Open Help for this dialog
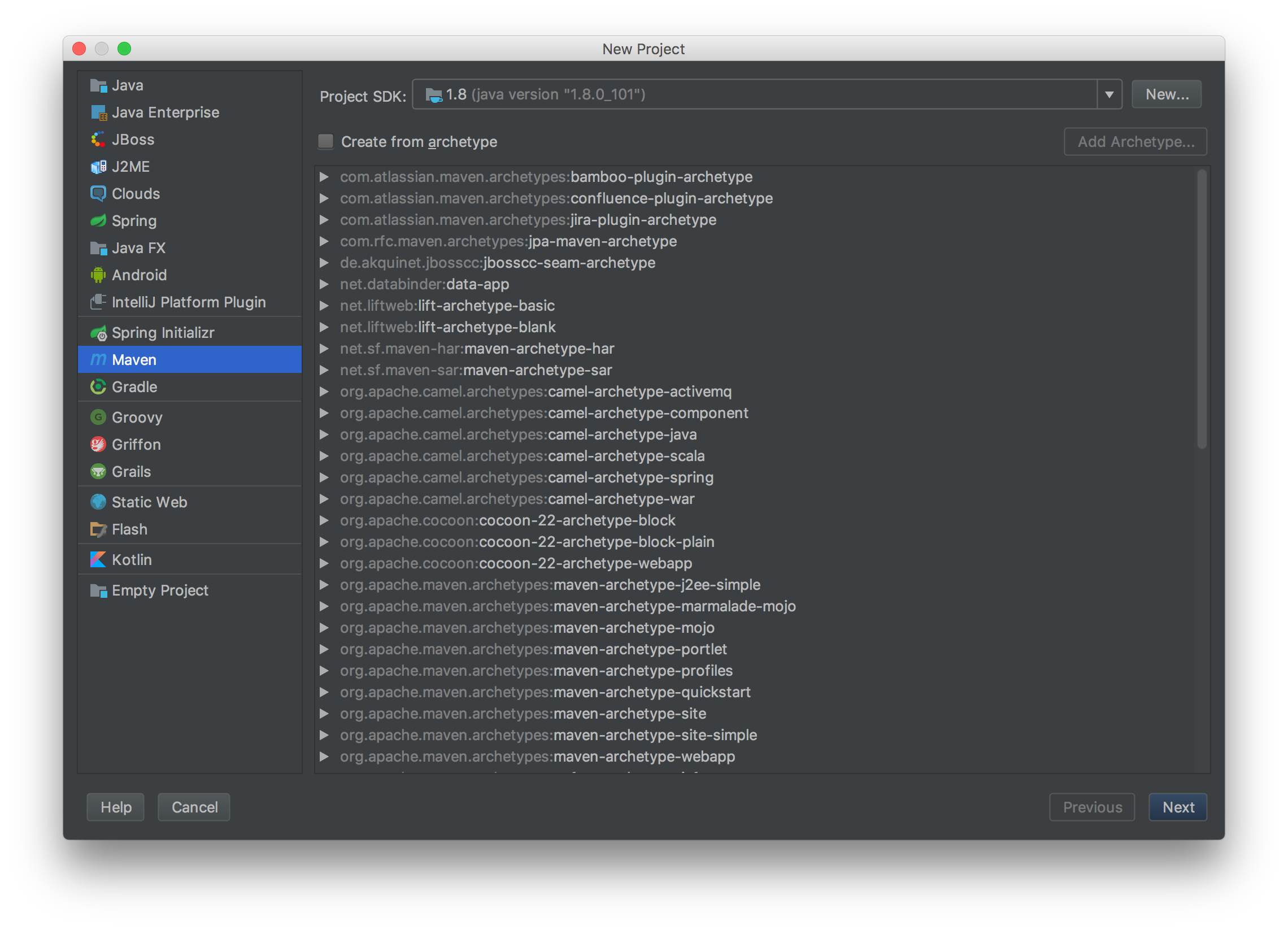The width and height of the screenshot is (1288, 930). click(x=116, y=807)
